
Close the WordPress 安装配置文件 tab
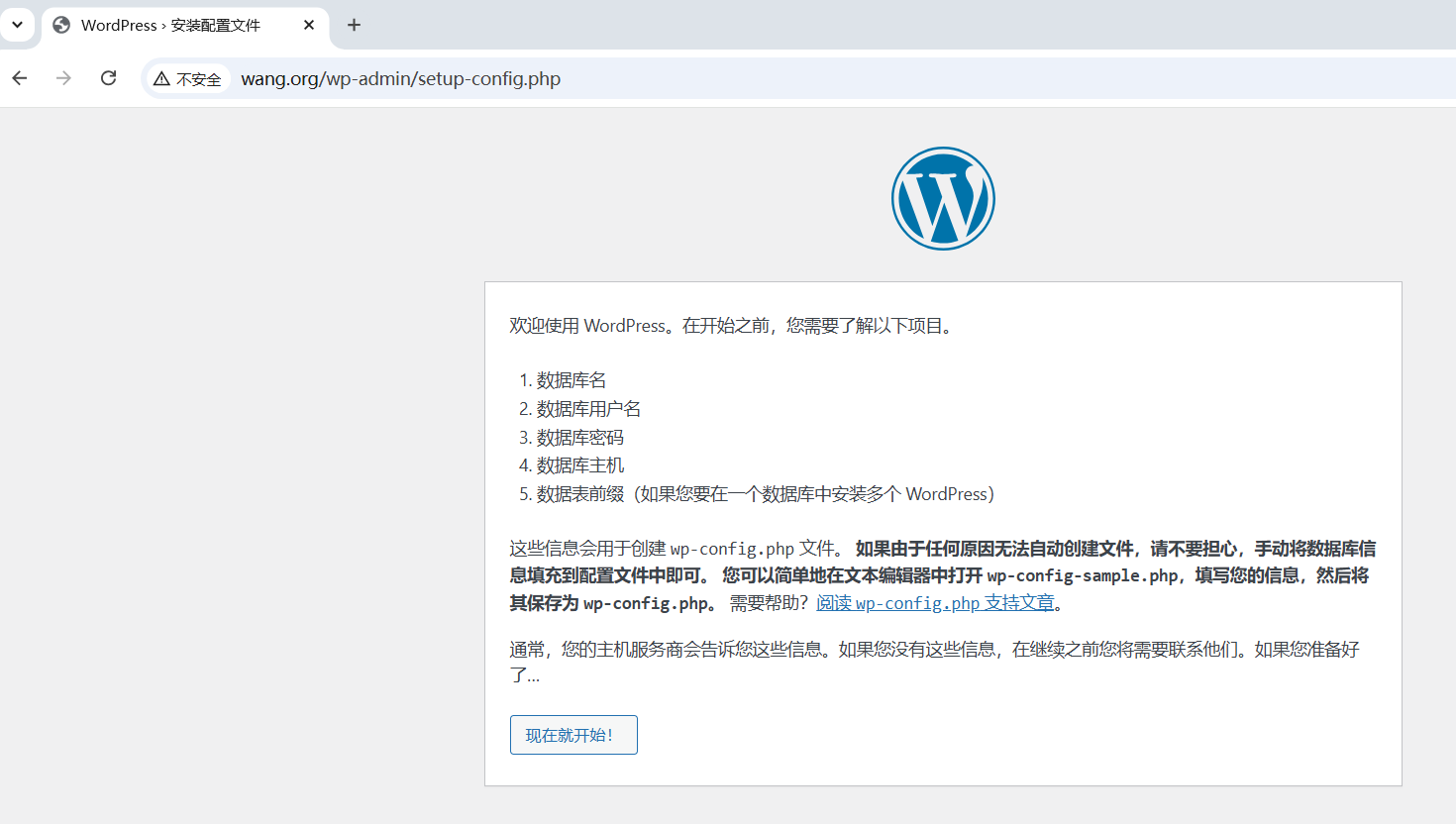309,25
